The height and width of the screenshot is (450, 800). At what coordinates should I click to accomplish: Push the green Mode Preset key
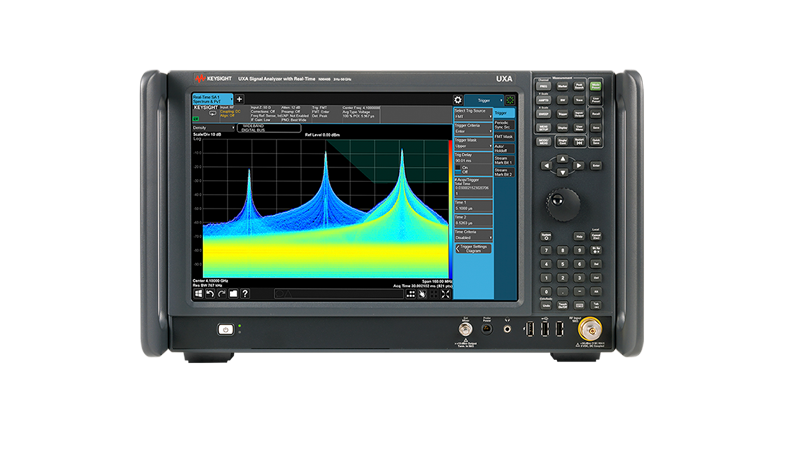(x=595, y=86)
